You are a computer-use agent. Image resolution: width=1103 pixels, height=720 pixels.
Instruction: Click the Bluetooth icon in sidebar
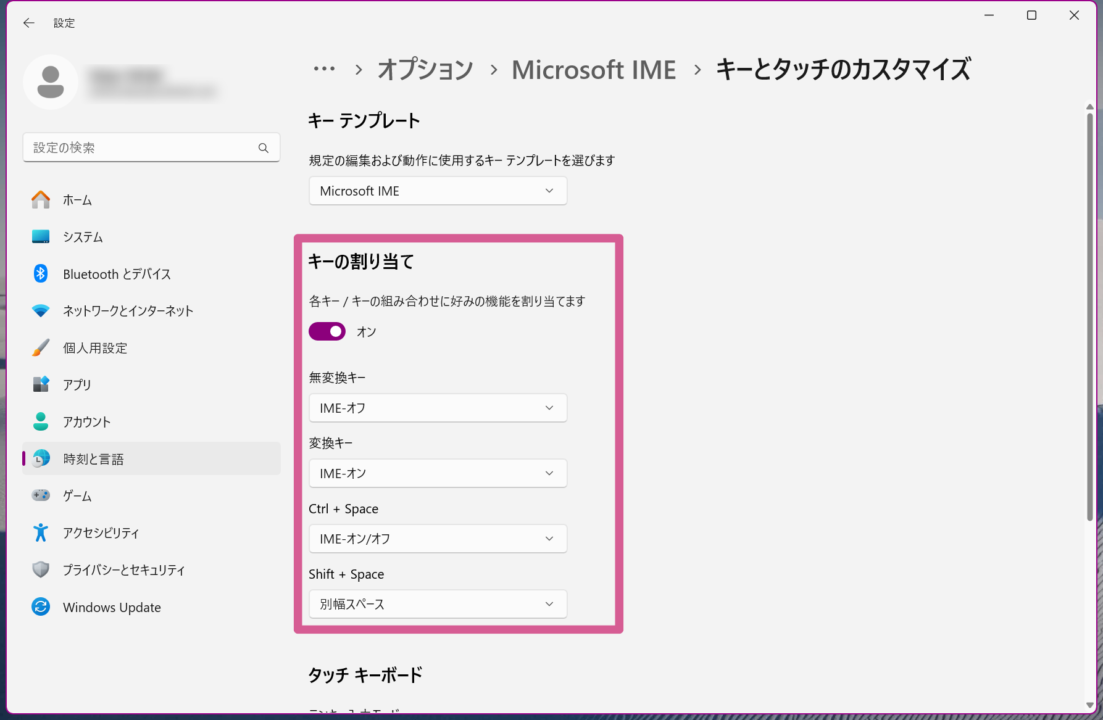(41, 274)
